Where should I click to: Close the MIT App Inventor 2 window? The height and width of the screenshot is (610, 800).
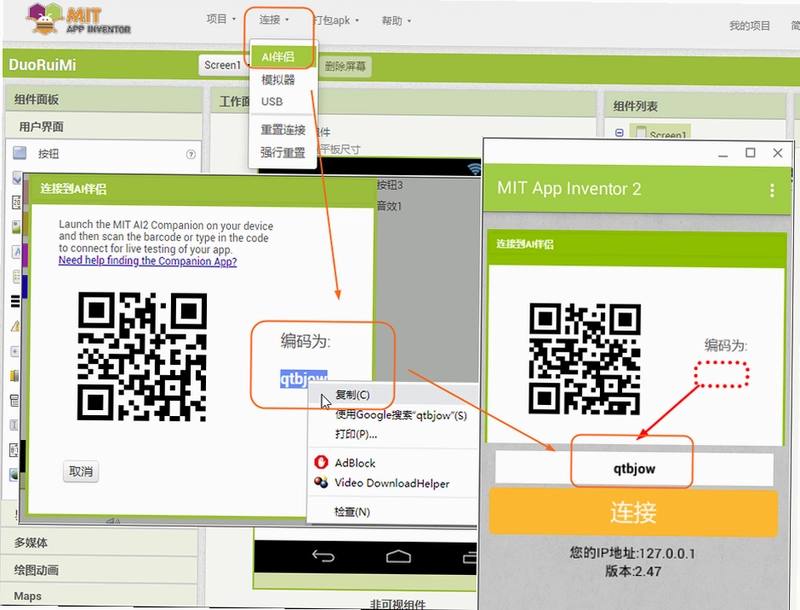(778, 152)
